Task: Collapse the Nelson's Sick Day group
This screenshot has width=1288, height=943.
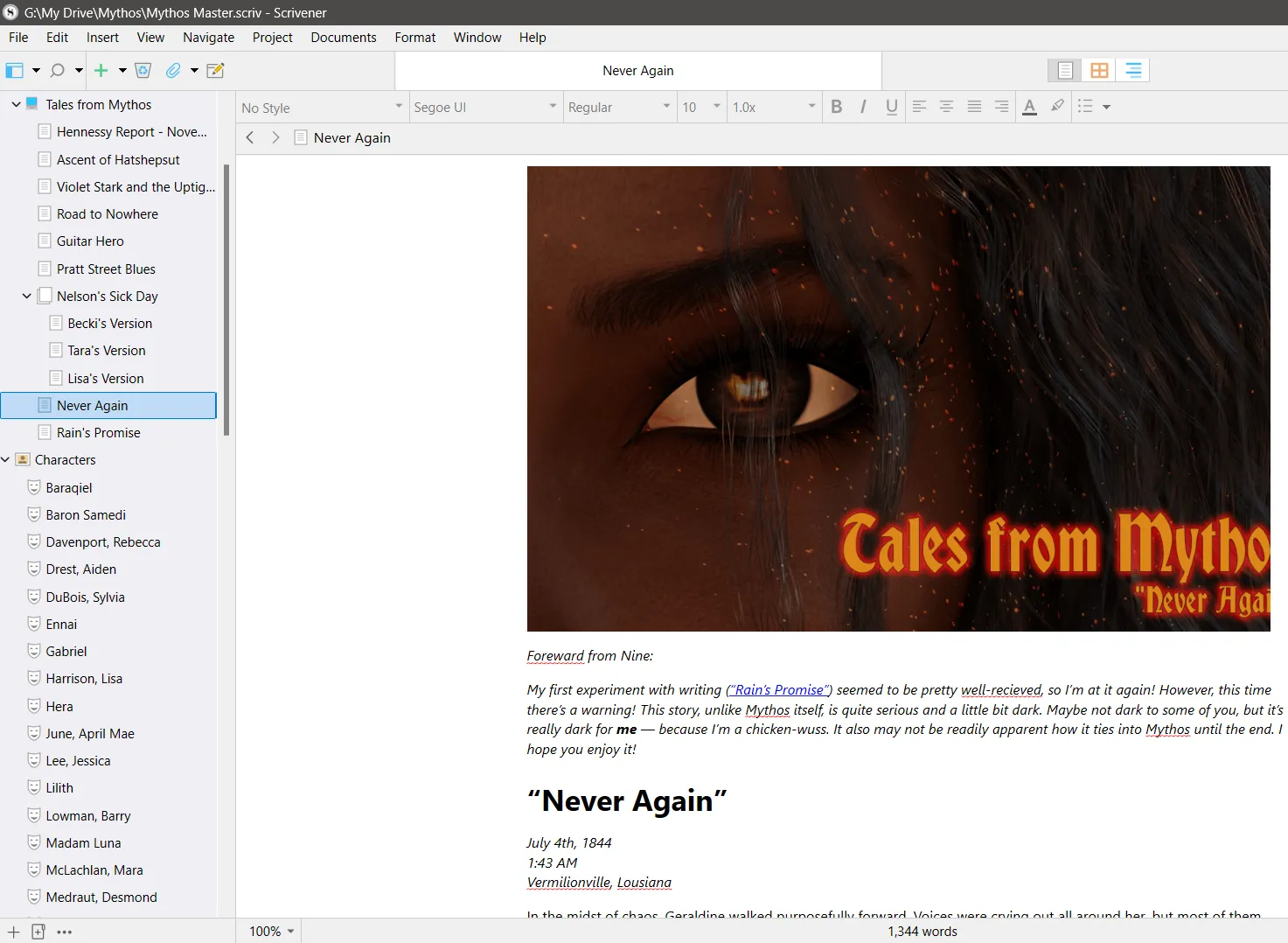Action: (27, 296)
